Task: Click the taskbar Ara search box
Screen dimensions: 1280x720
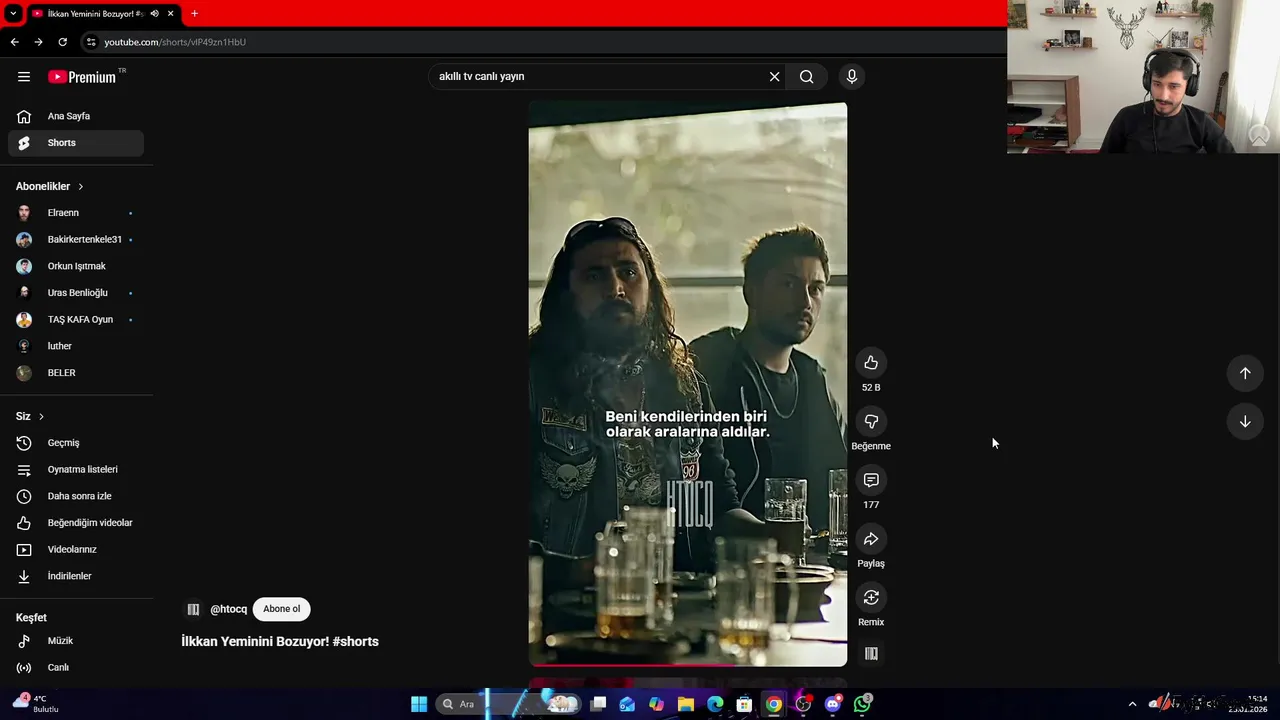Action: (x=510, y=704)
